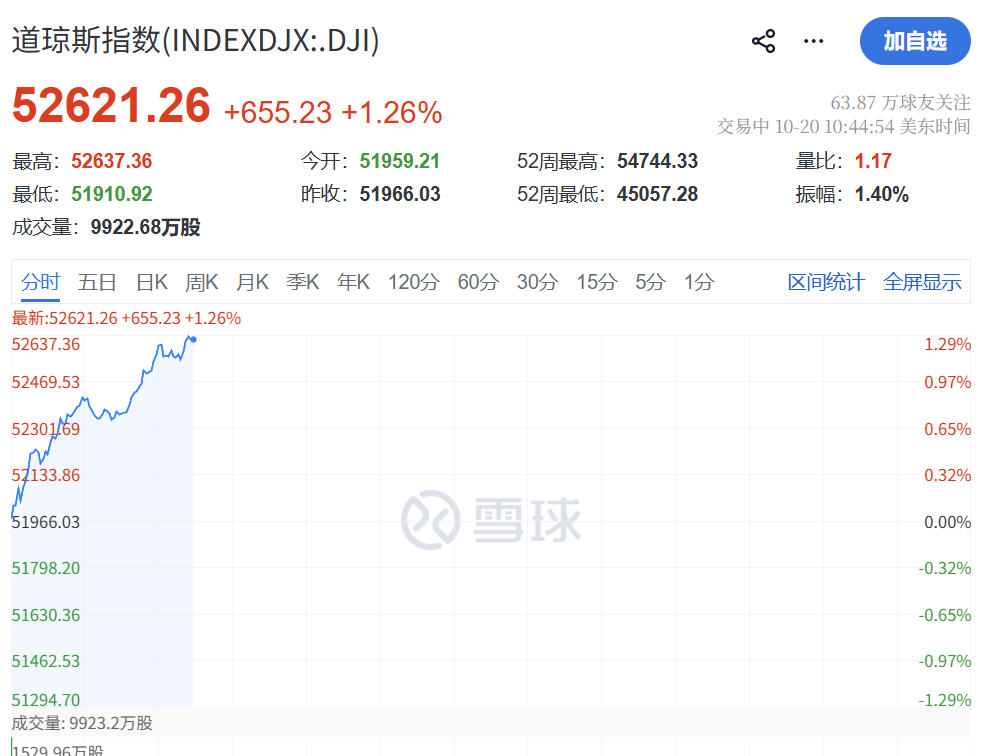Switch to the 120分 chart tab
Screen dimensions: 1002x756
[x=413, y=282]
